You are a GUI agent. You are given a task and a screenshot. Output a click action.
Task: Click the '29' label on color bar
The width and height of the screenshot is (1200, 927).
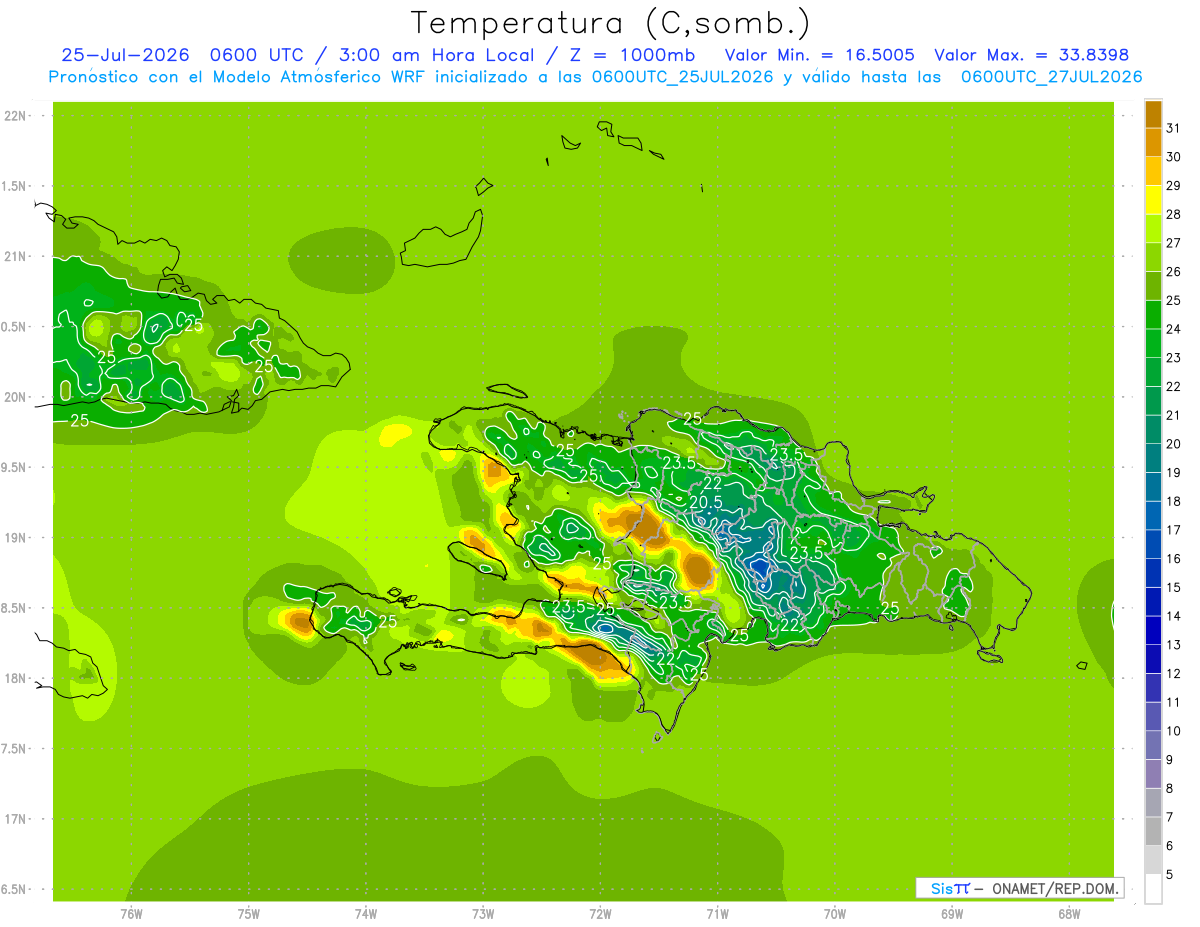click(x=1173, y=185)
